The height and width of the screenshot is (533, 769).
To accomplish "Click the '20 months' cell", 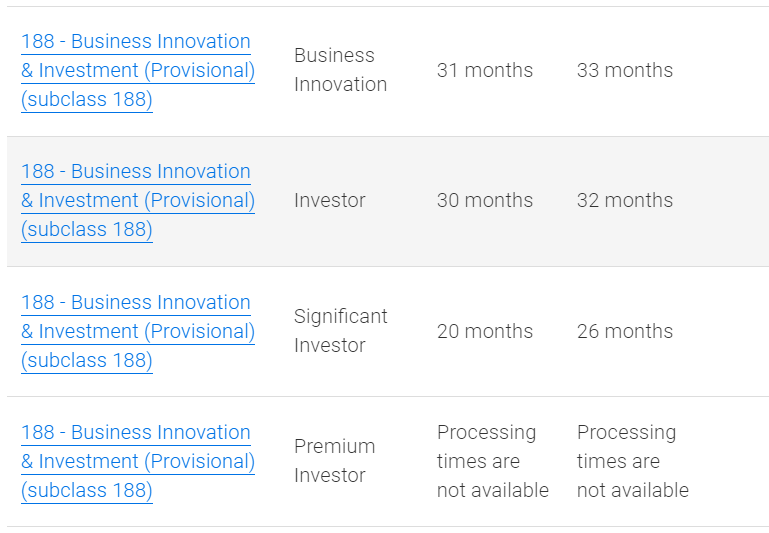I will tap(485, 331).
